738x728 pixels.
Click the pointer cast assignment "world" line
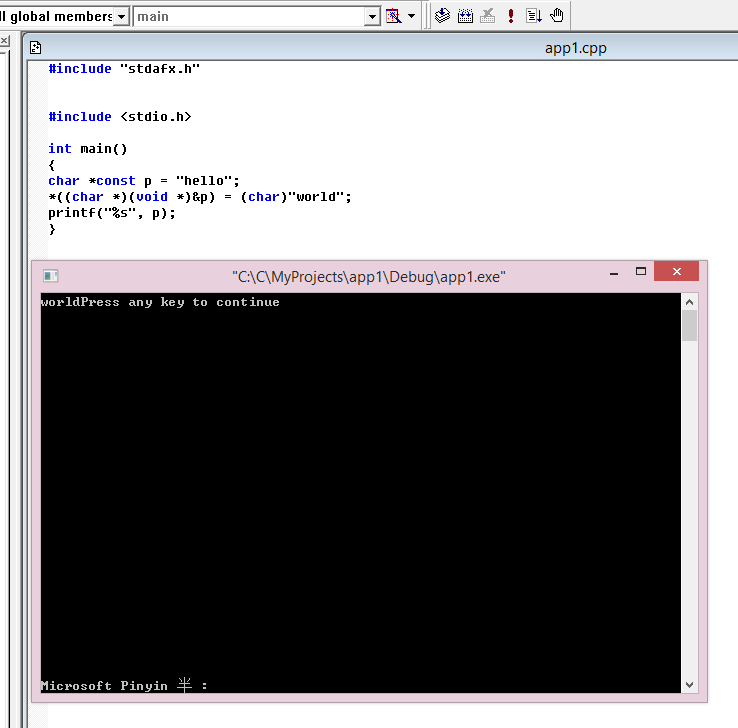point(200,197)
